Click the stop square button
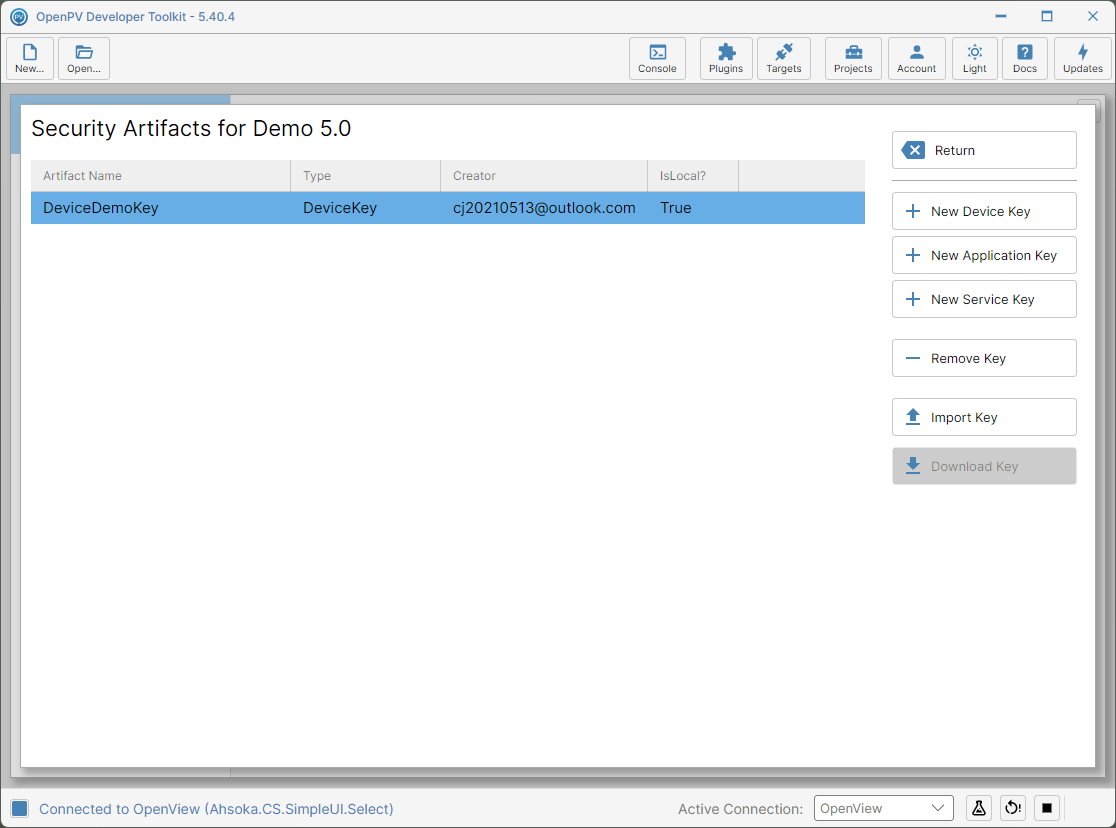The width and height of the screenshot is (1116, 828). tap(1046, 808)
